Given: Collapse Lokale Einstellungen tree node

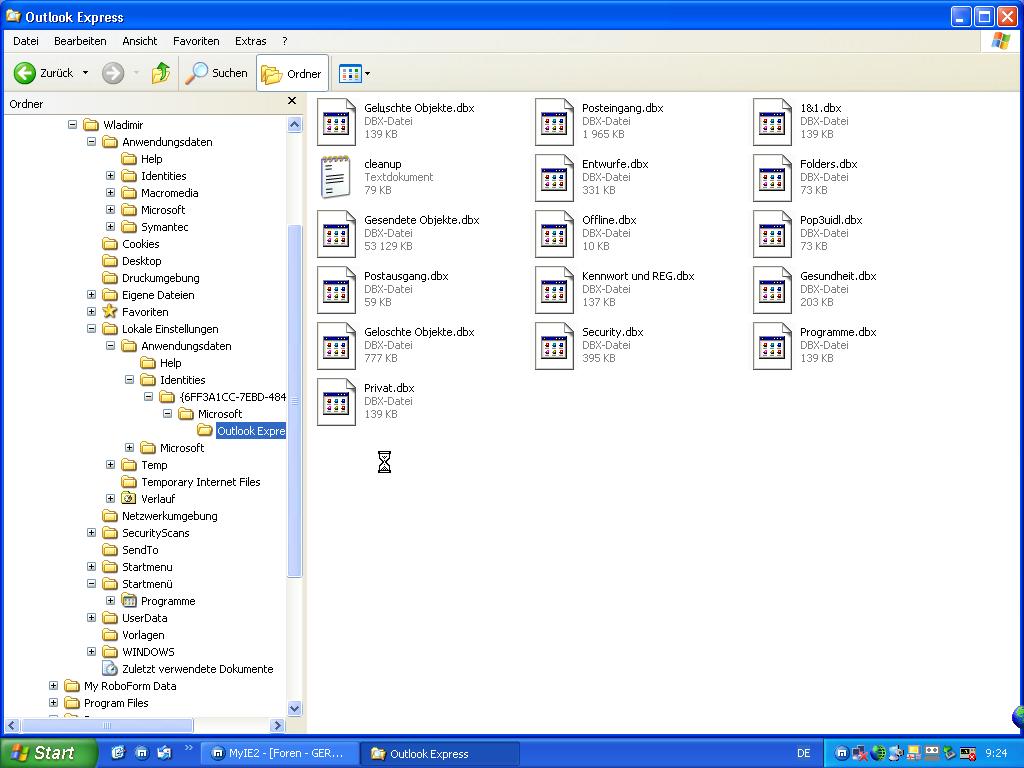Looking at the screenshot, I should pos(91,328).
